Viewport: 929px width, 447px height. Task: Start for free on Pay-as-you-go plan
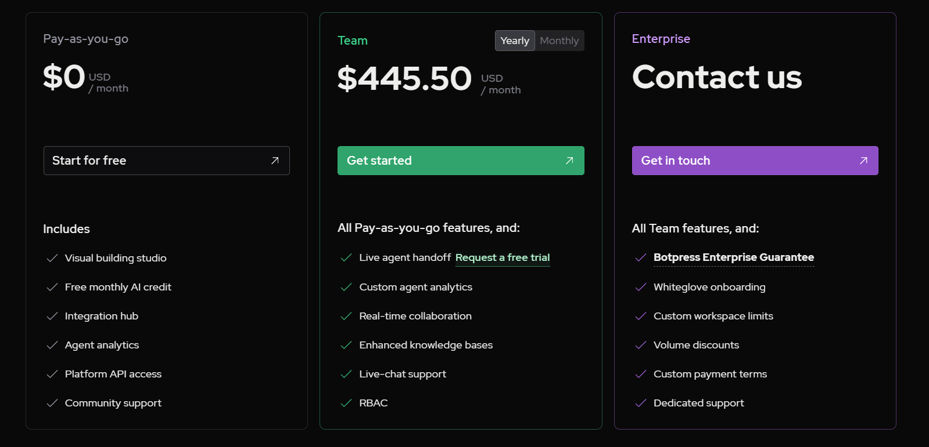point(166,161)
